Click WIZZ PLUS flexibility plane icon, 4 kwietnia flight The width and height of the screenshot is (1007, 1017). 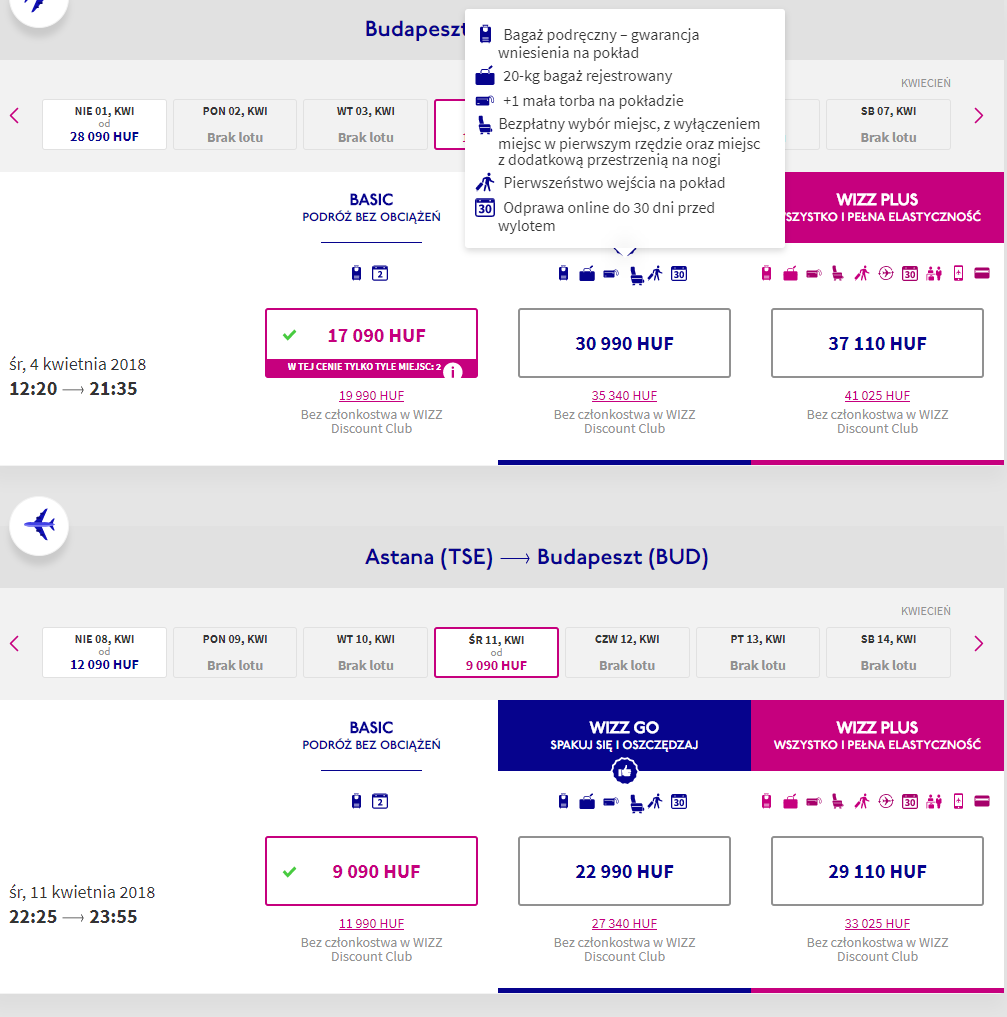[886, 273]
